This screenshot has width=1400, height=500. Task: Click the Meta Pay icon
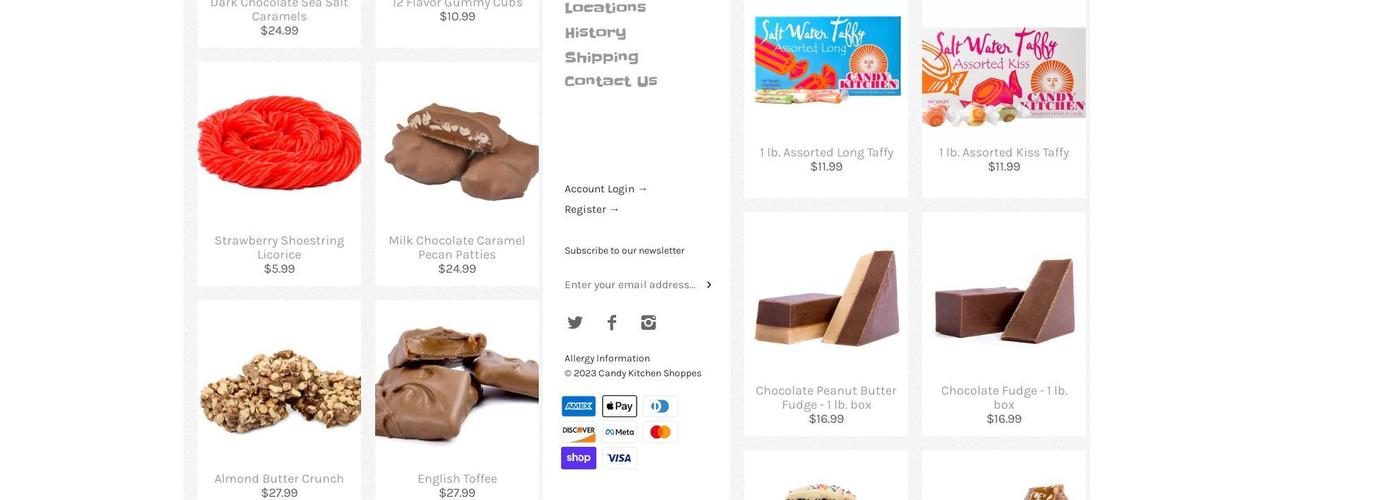click(619, 432)
